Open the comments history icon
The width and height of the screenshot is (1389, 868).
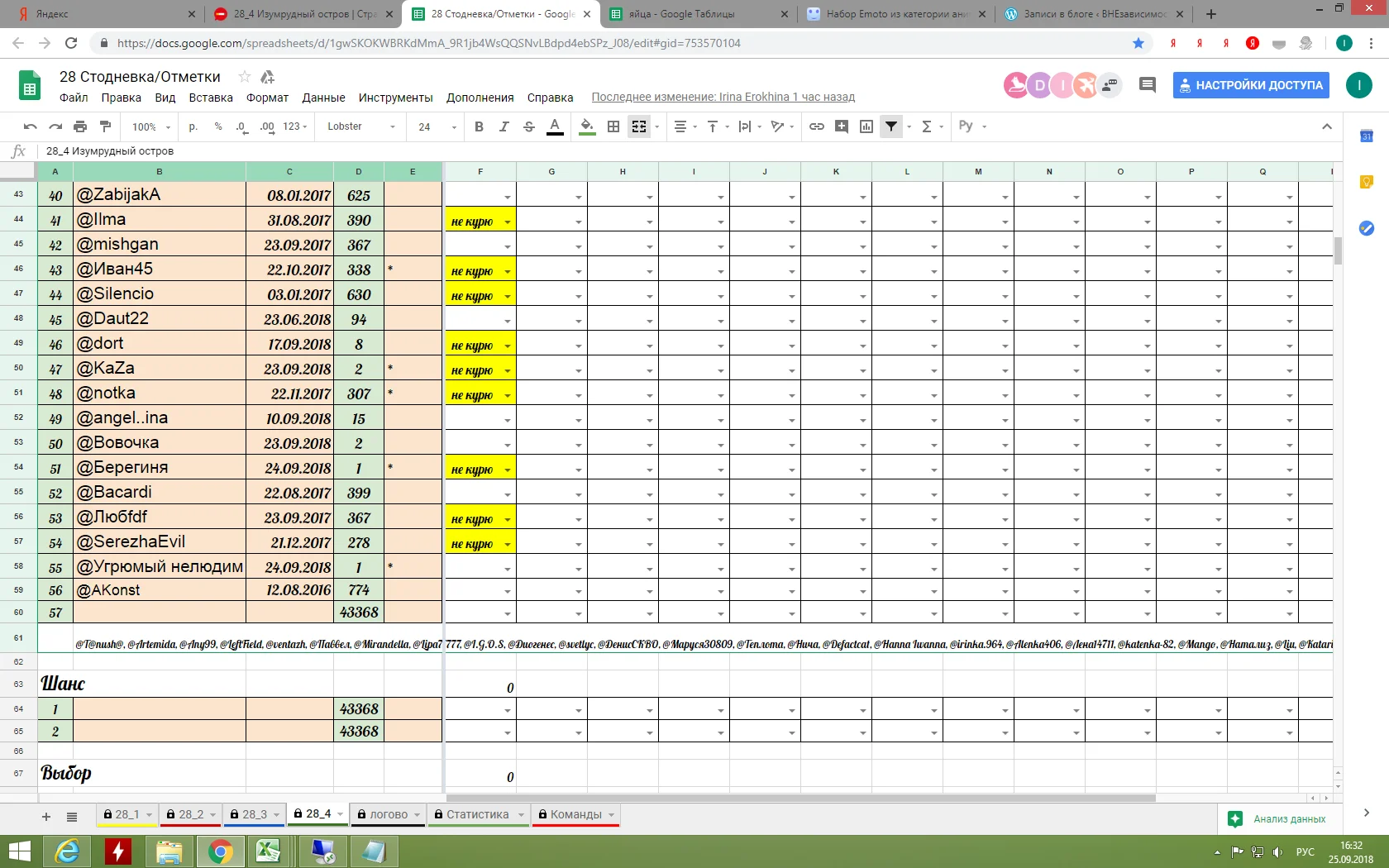pos(1147,84)
